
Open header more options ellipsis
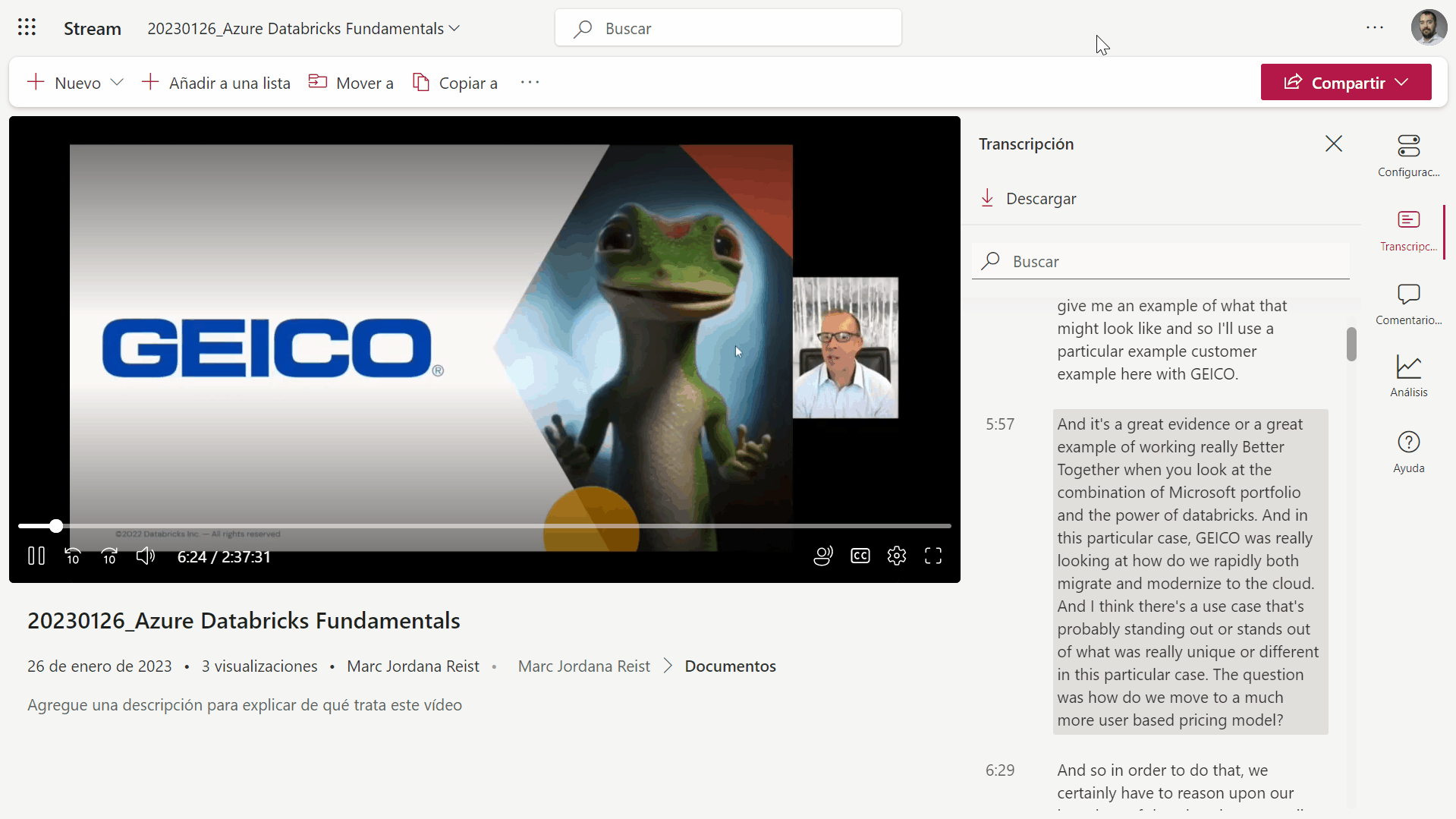point(1375,28)
